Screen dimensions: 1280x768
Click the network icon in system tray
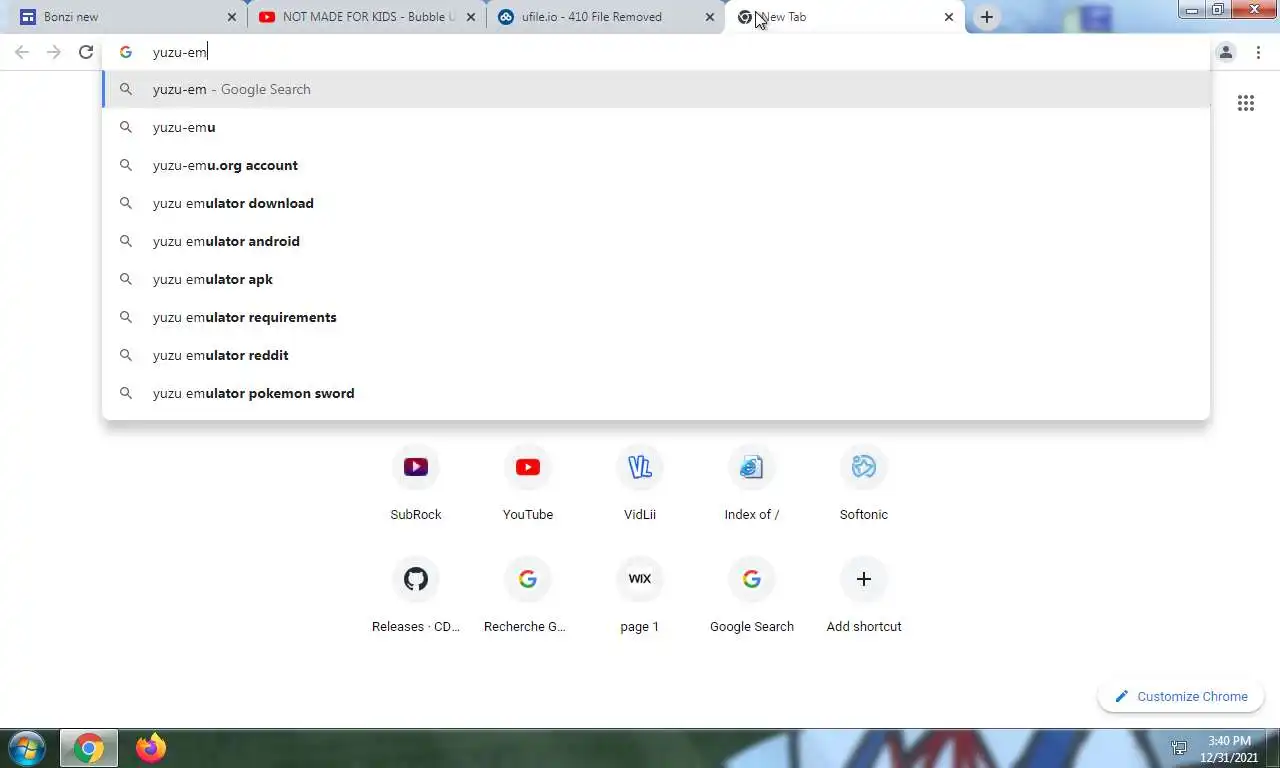click(x=1179, y=748)
